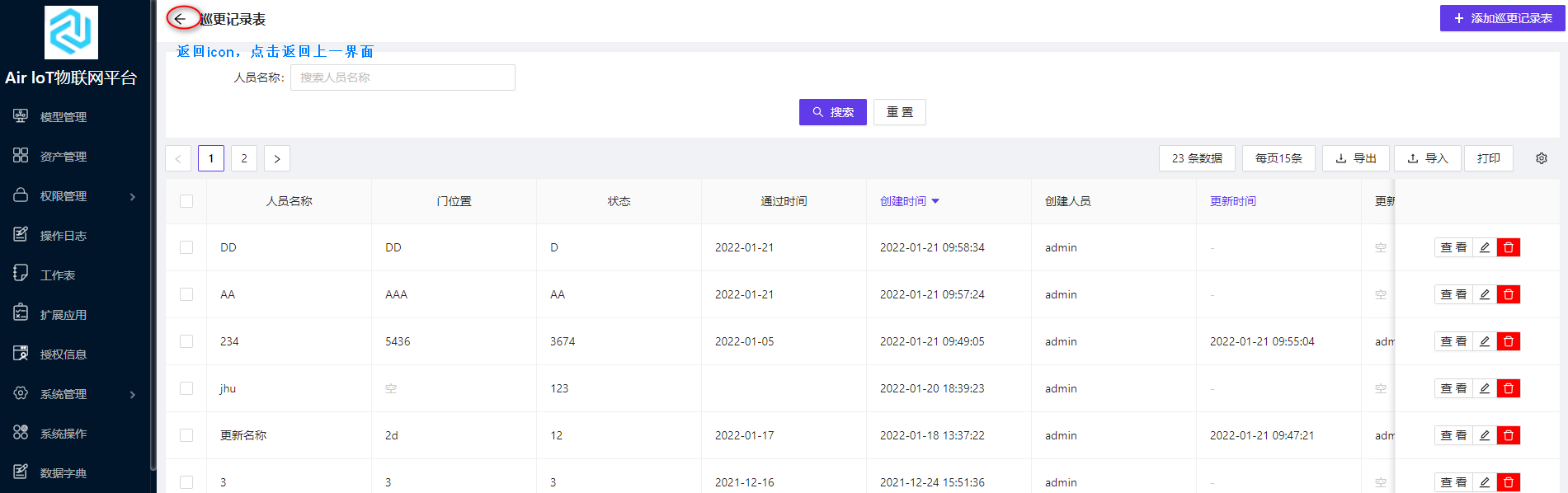The height and width of the screenshot is (493, 1568).
Task: Check the checkbox for row 3
Action: click(x=186, y=482)
